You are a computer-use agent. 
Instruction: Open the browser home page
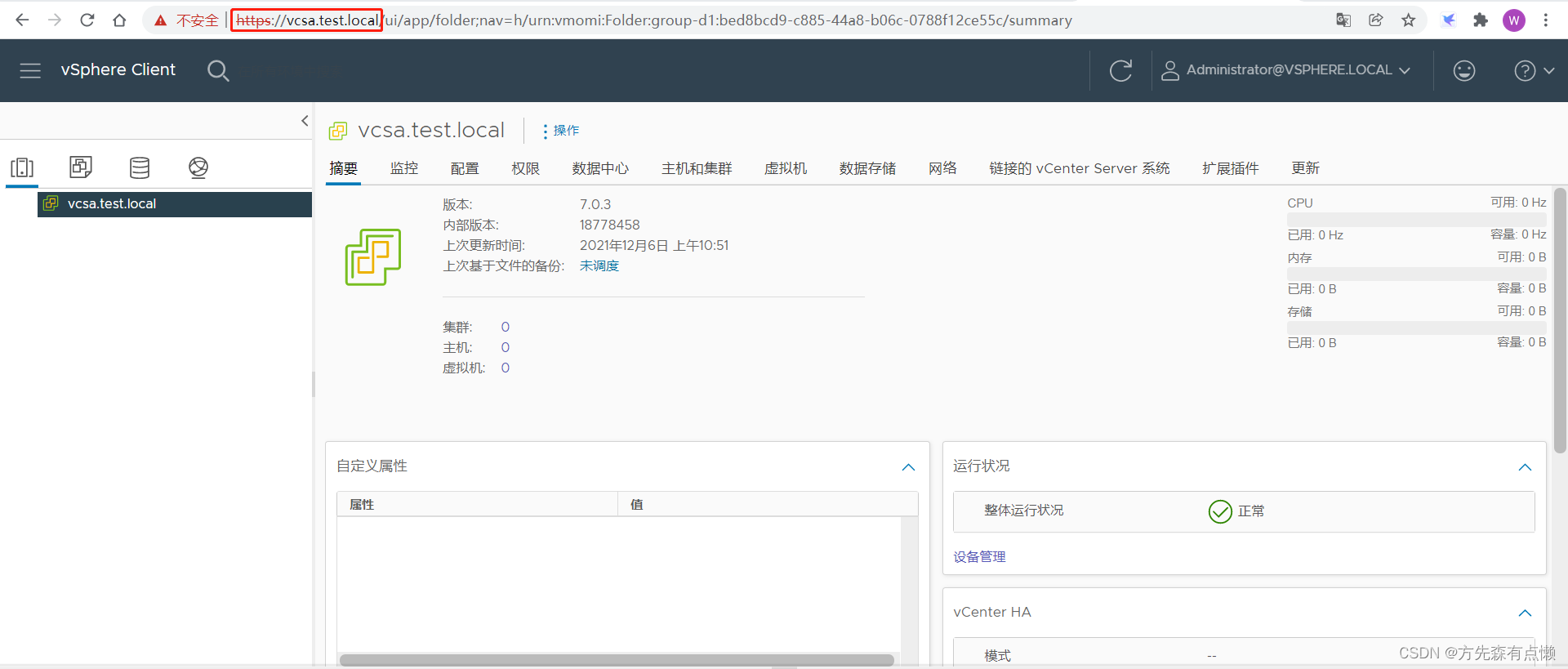click(119, 20)
